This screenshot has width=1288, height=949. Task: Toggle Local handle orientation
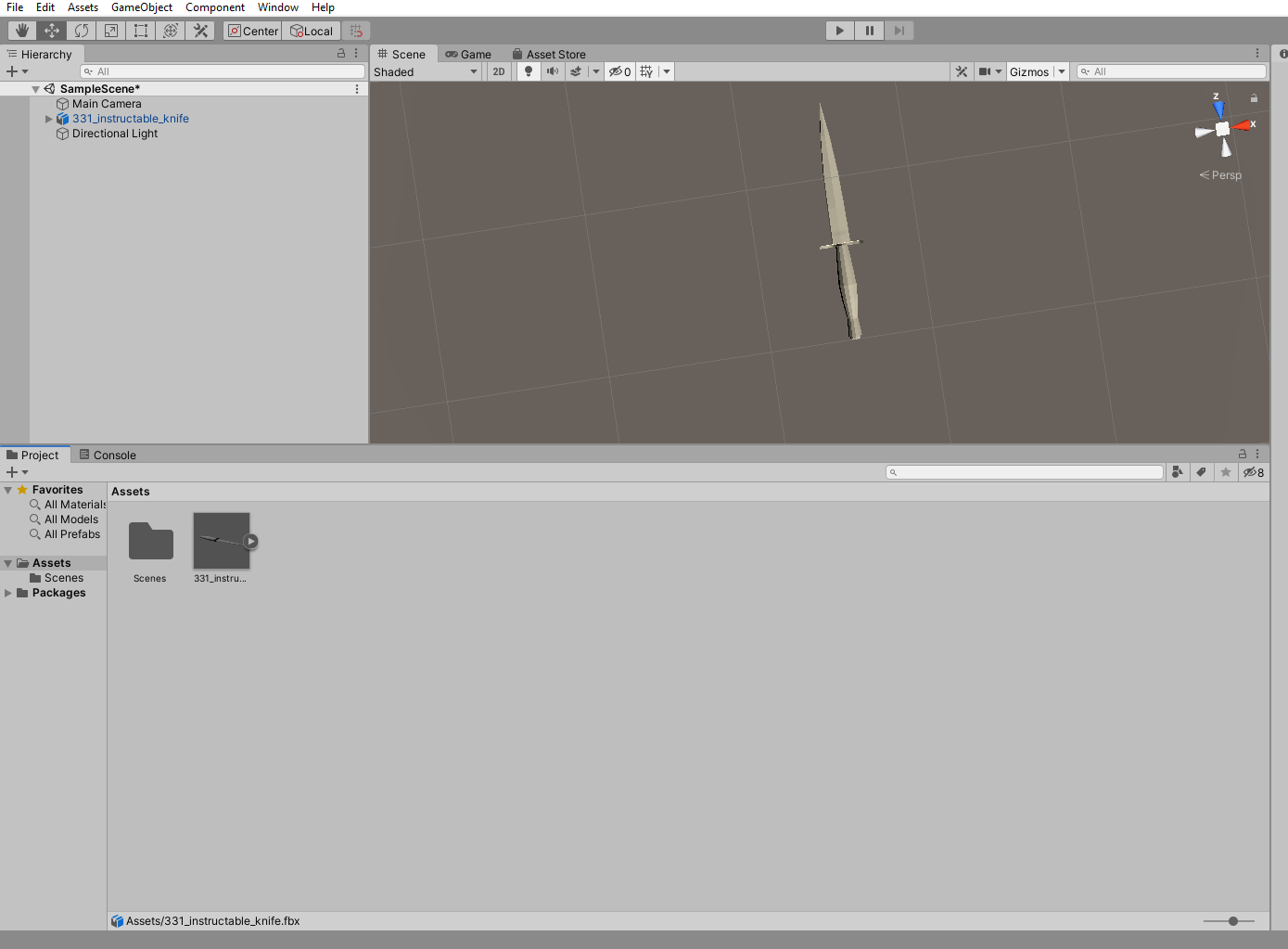pos(312,30)
